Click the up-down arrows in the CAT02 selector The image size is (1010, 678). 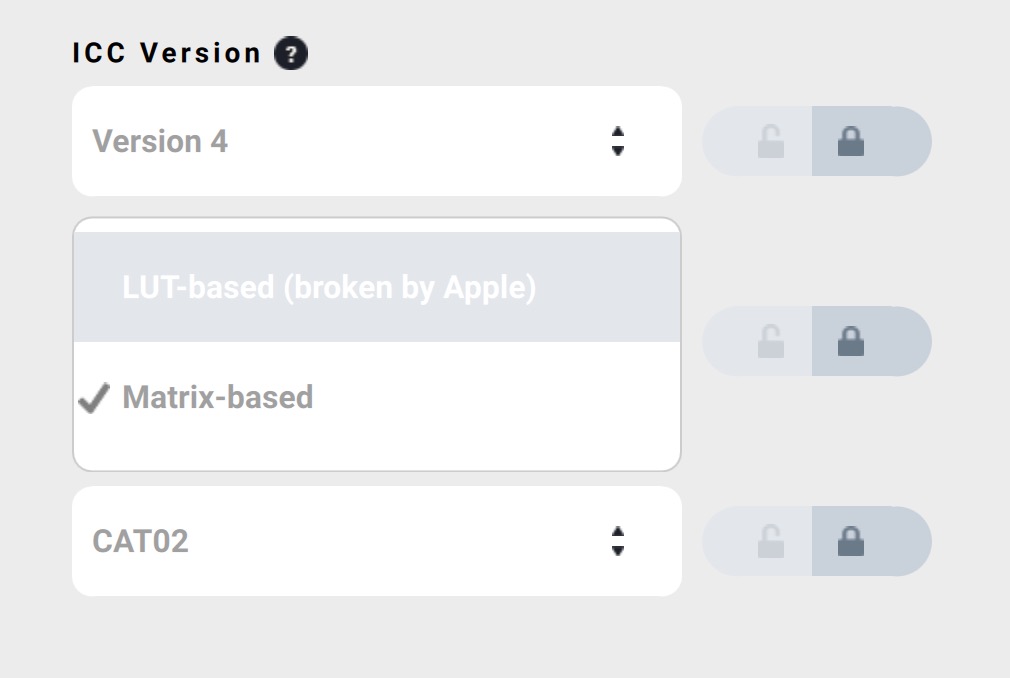point(618,541)
